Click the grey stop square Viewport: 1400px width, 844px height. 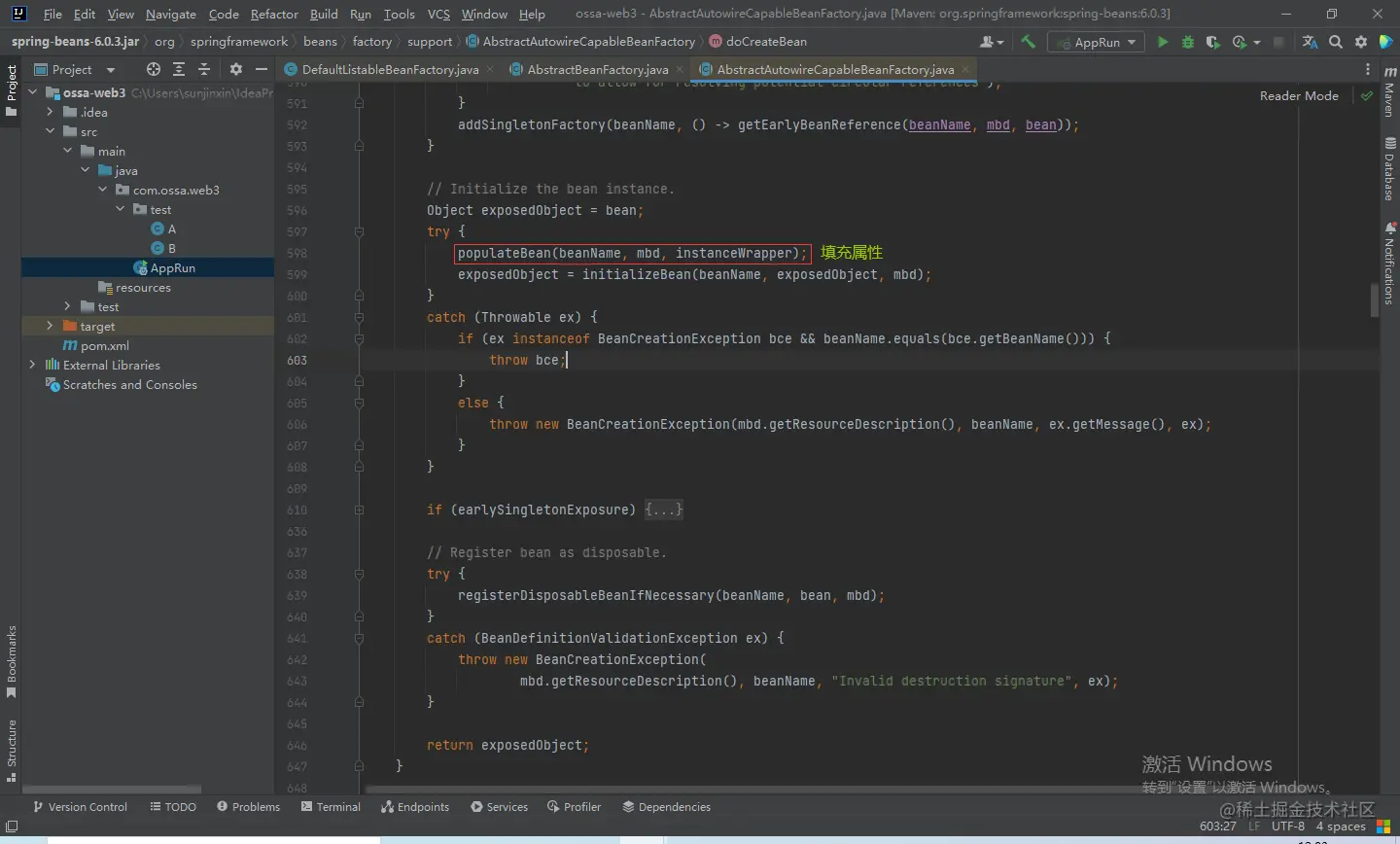pyautogui.click(x=1278, y=42)
